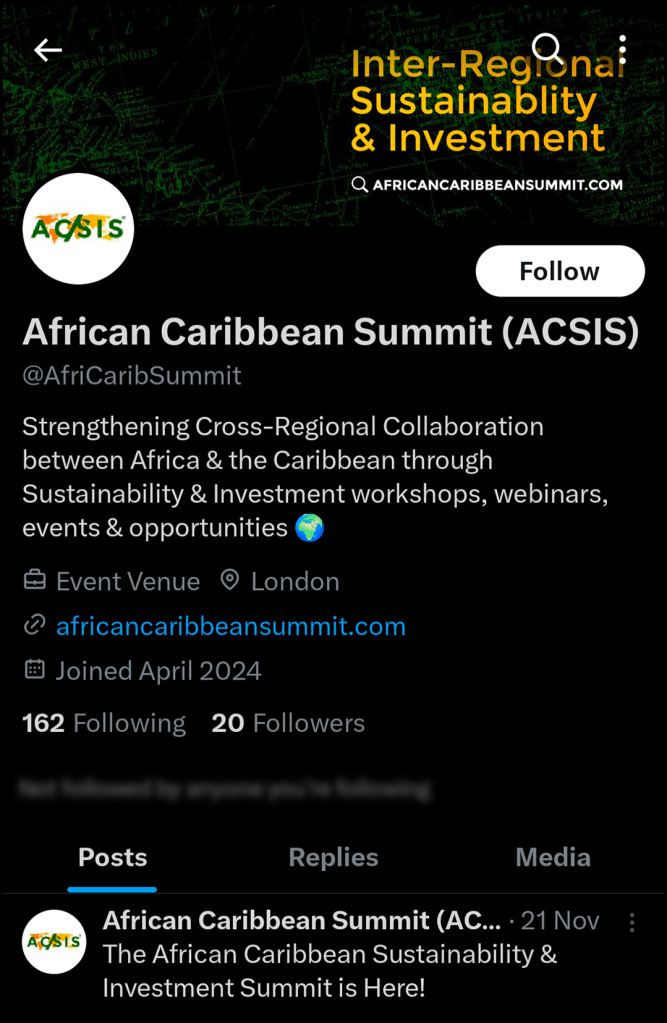
Task: Tap the back arrow icon
Action: coord(48,50)
